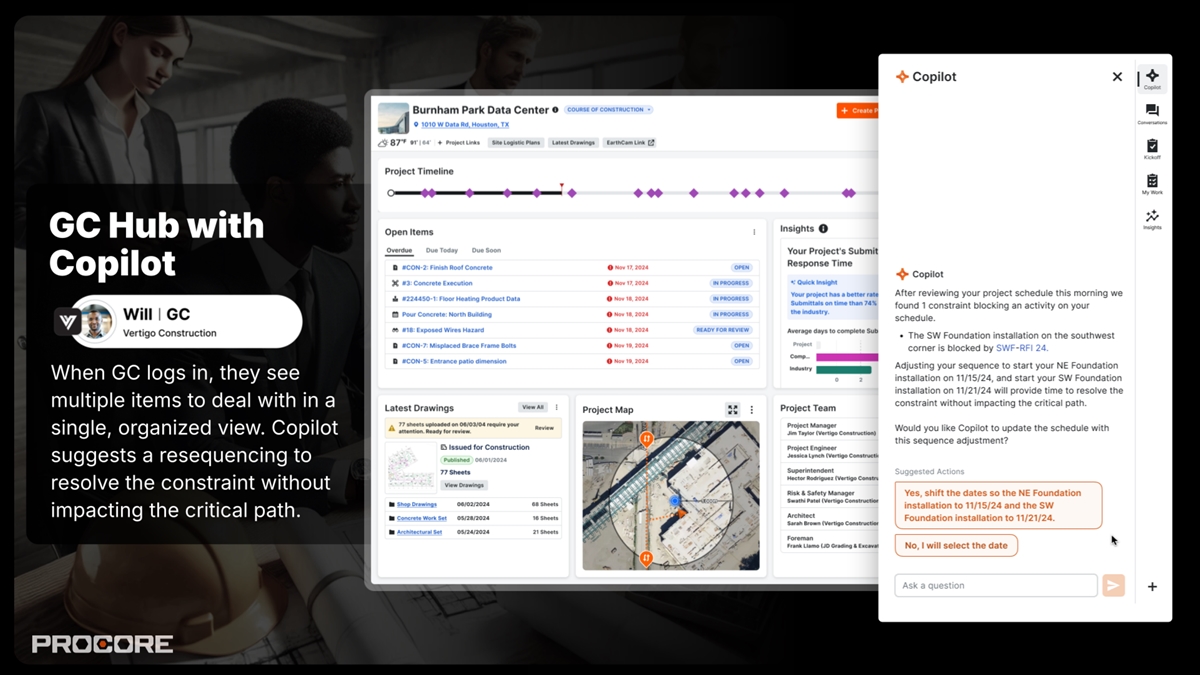Viewport: 1200px width, 675px height.
Task: Click the bottom orange pin on the map
Action: tap(646, 558)
